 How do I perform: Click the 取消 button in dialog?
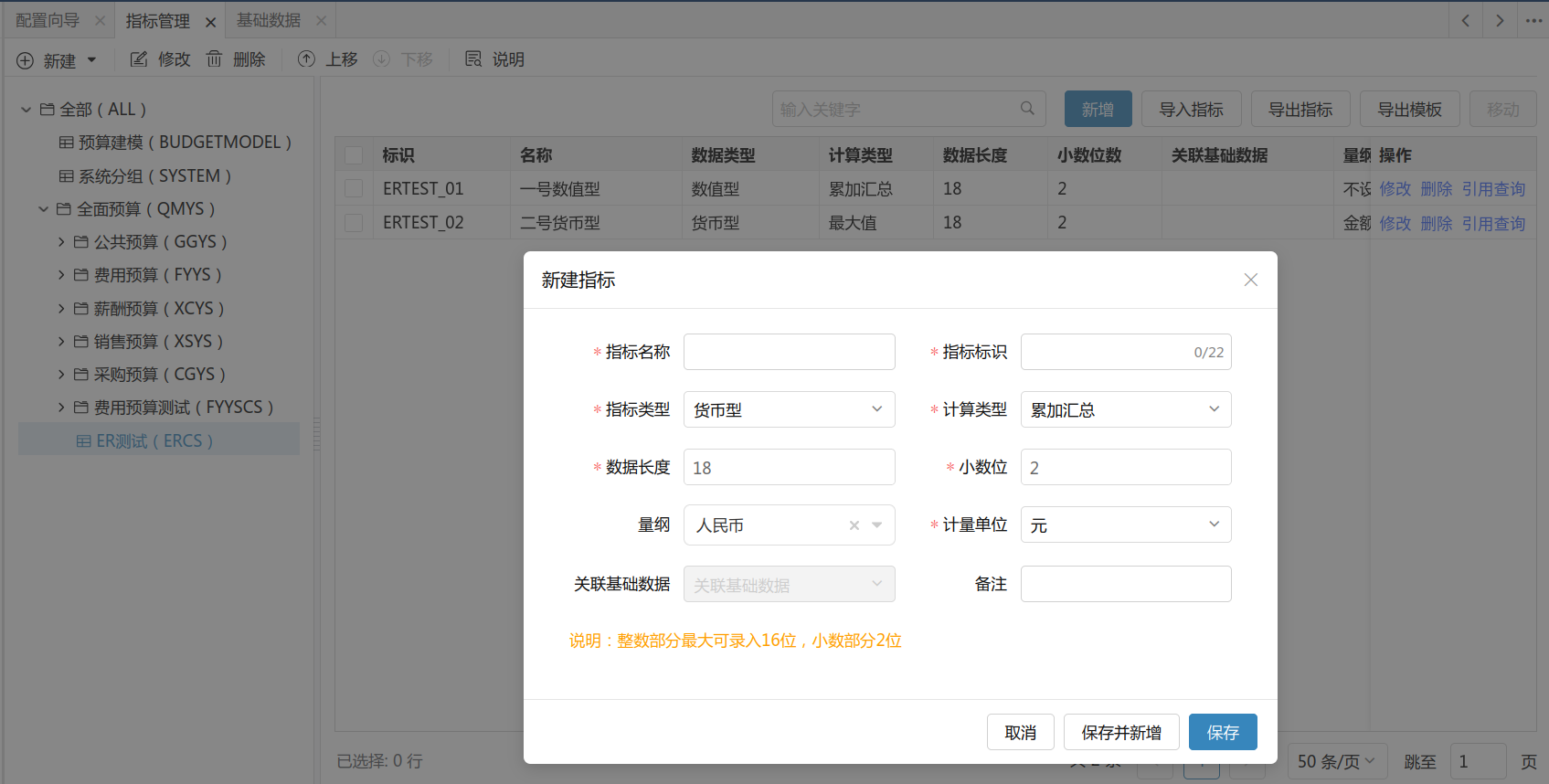point(1020,732)
